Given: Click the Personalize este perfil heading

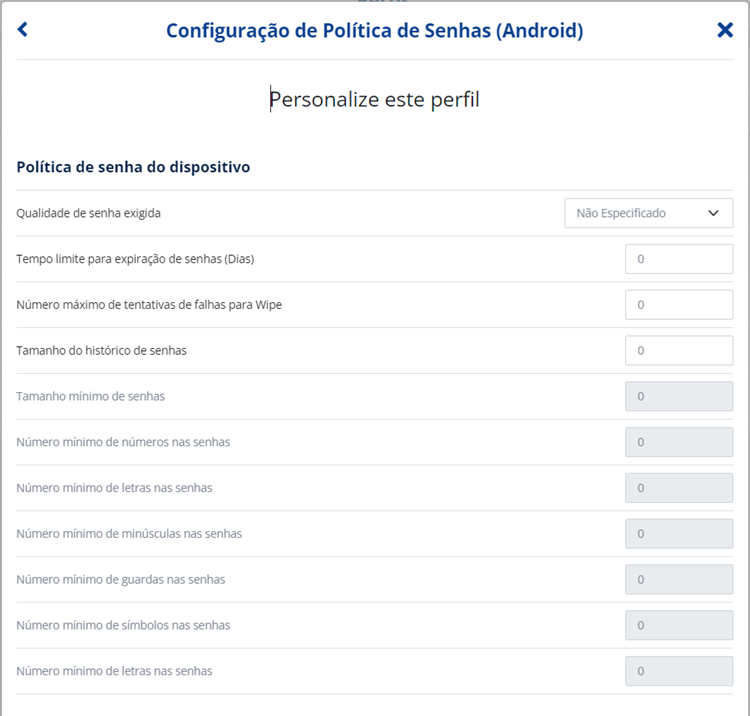Looking at the screenshot, I should tap(375, 99).
